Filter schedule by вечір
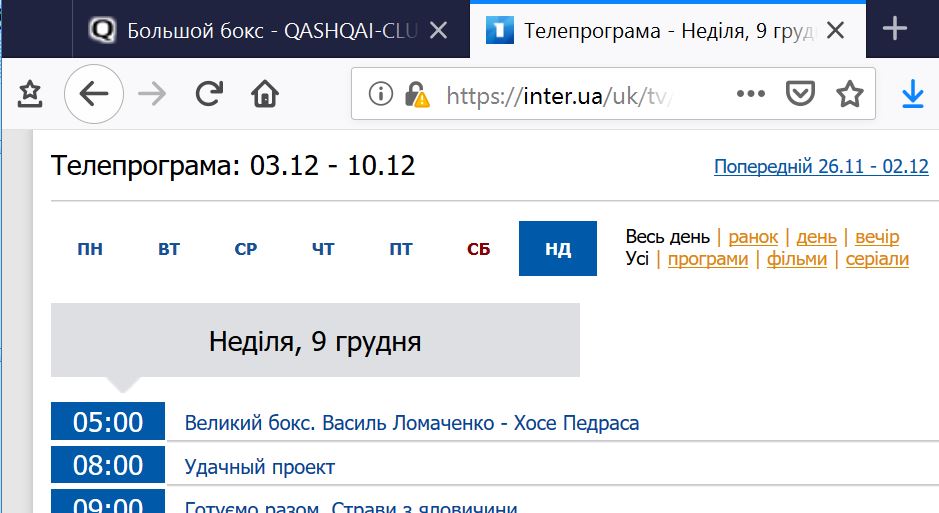The image size is (939, 513). (877, 237)
